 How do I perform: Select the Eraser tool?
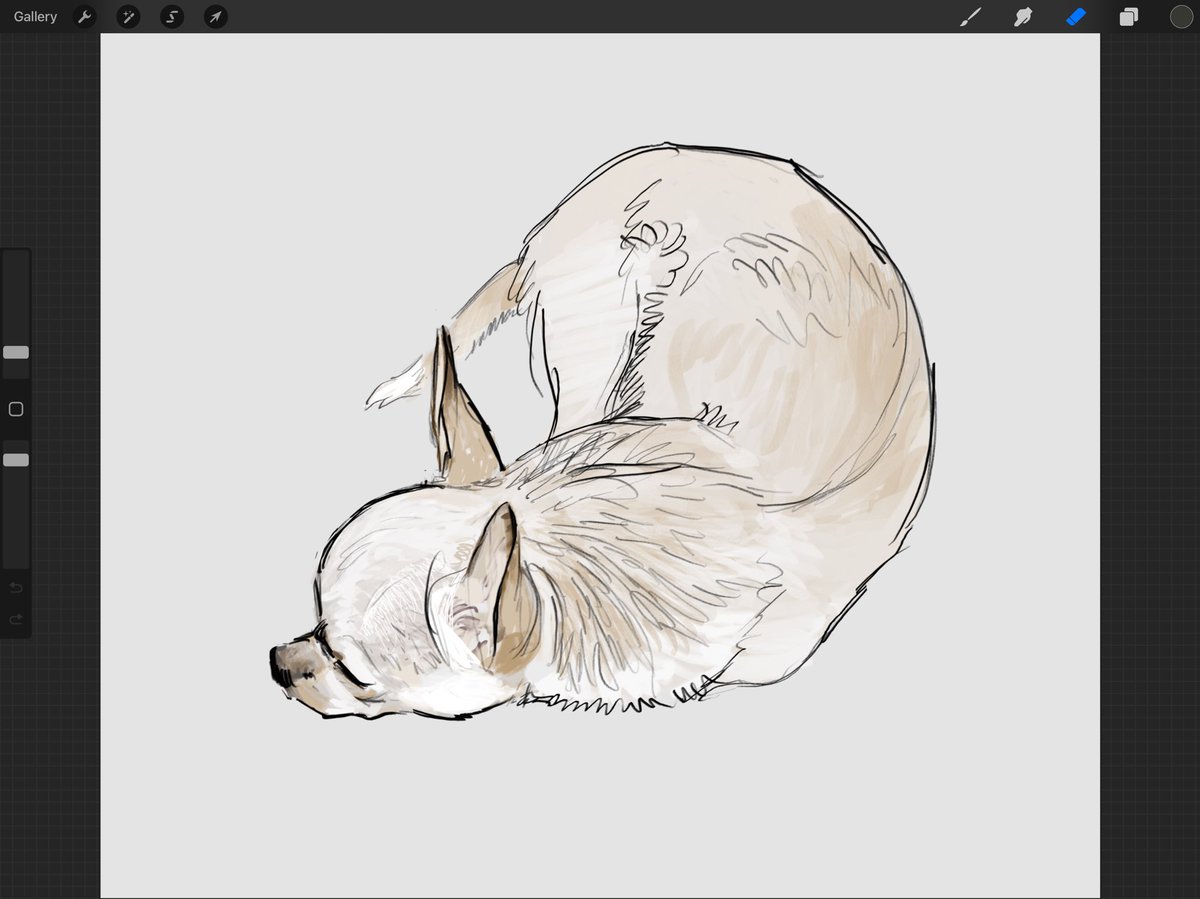click(1076, 17)
